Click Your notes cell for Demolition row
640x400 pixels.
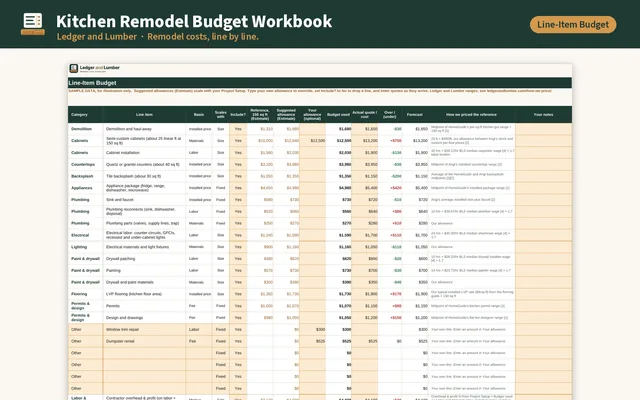543,129
